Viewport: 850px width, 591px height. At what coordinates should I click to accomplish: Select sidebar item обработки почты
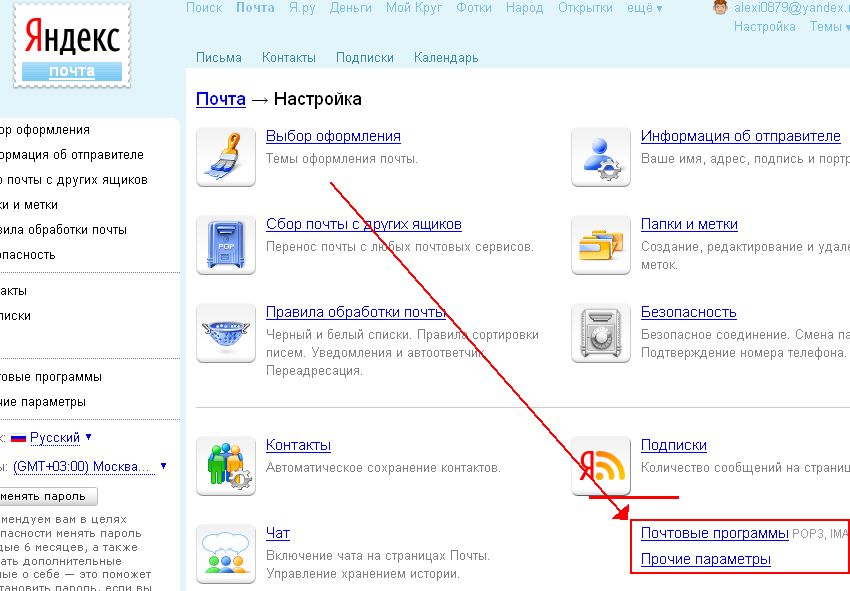(x=63, y=230)
